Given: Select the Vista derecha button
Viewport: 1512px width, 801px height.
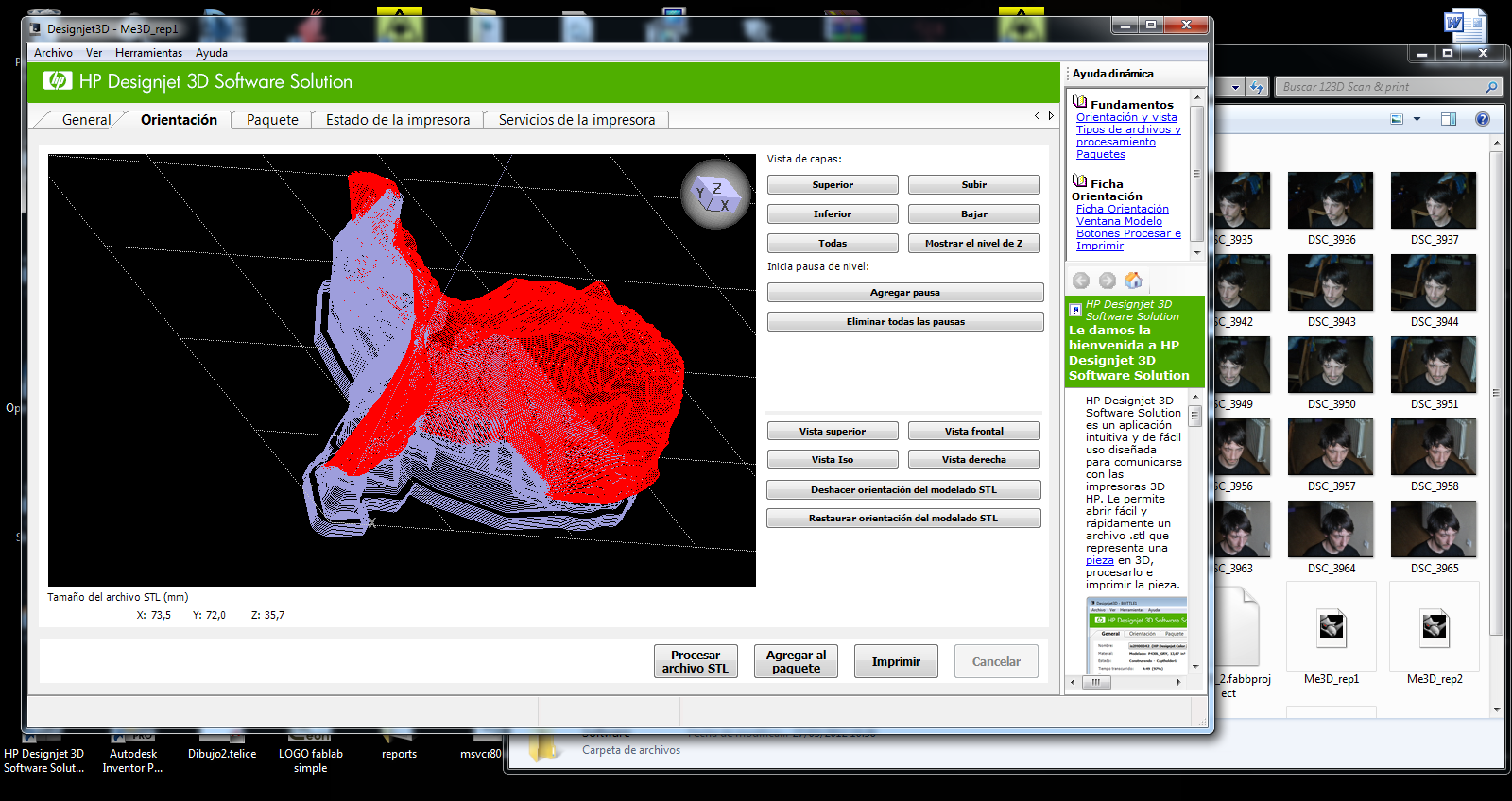Looking at the screenshot, I should pyautogui.click(x=974, y=460).
